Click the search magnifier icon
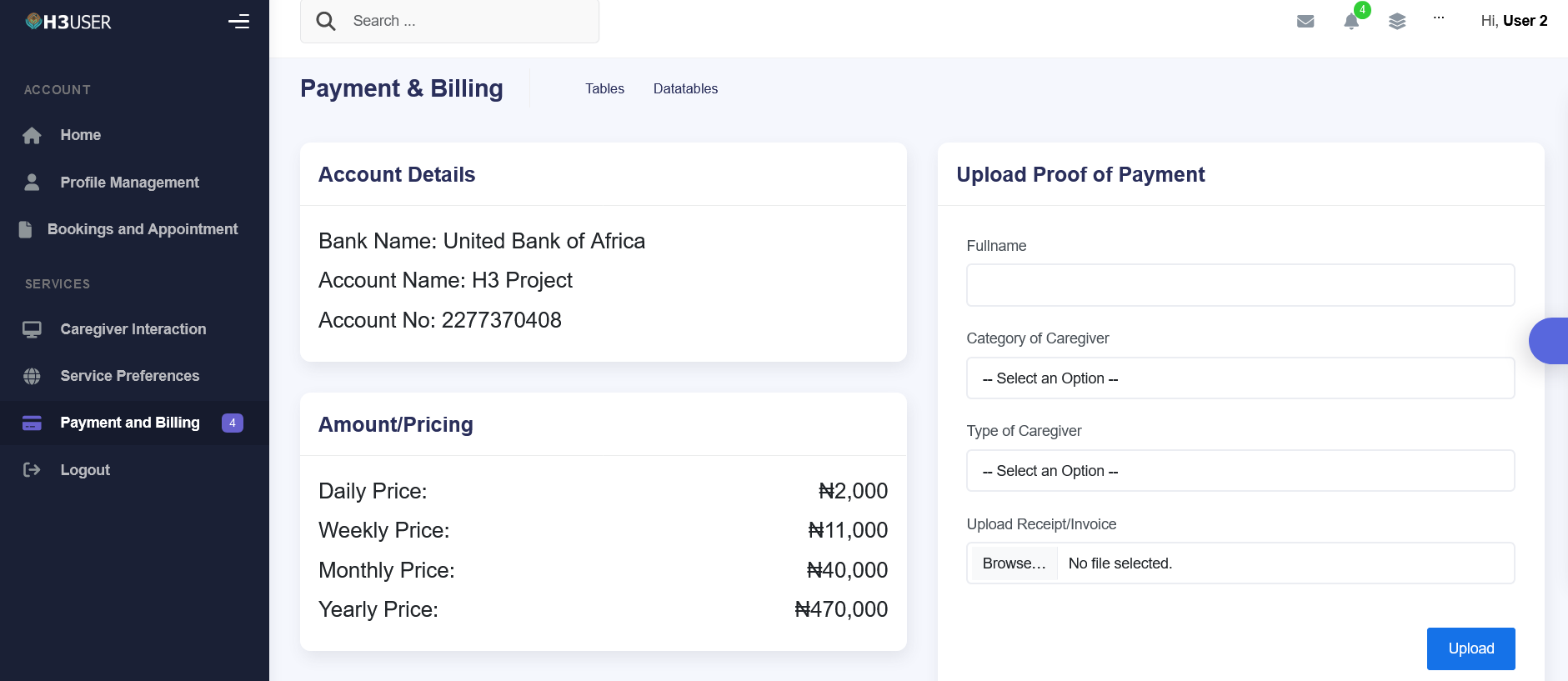The width and height of the screenshot is (1568, 681). 326,22
